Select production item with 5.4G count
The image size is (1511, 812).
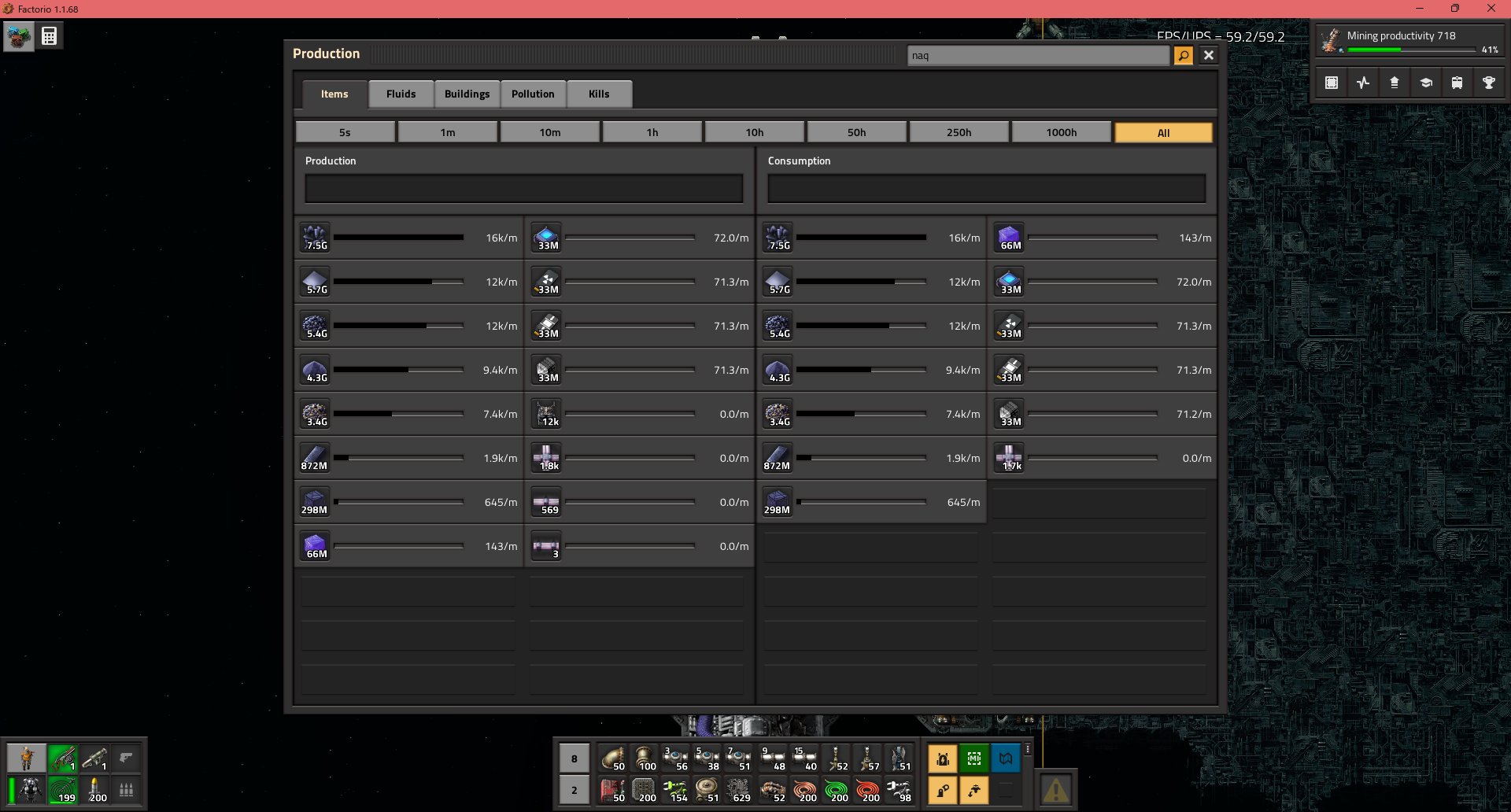point(315,326)
